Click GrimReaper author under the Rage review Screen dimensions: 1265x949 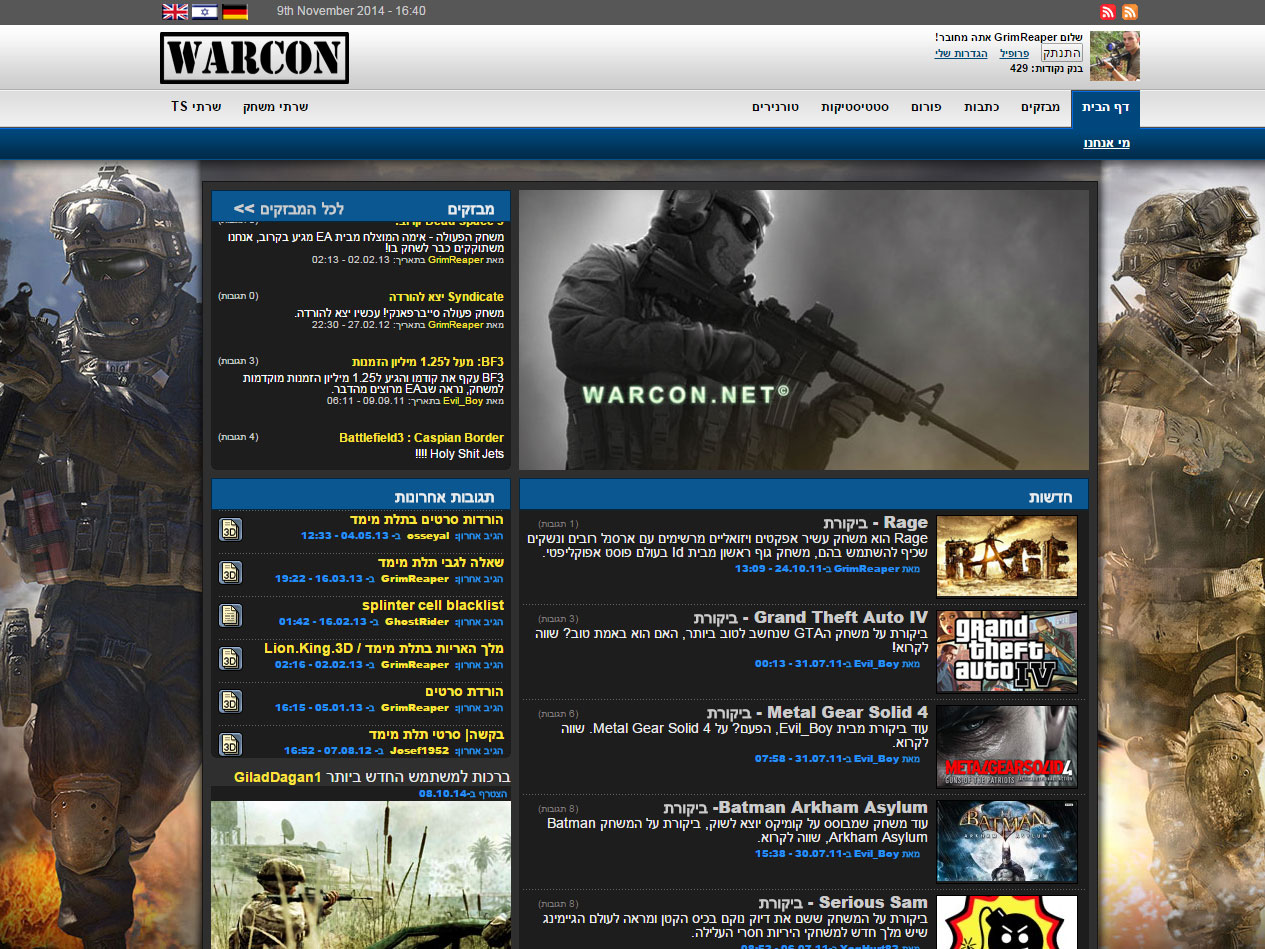coord(866,569)
